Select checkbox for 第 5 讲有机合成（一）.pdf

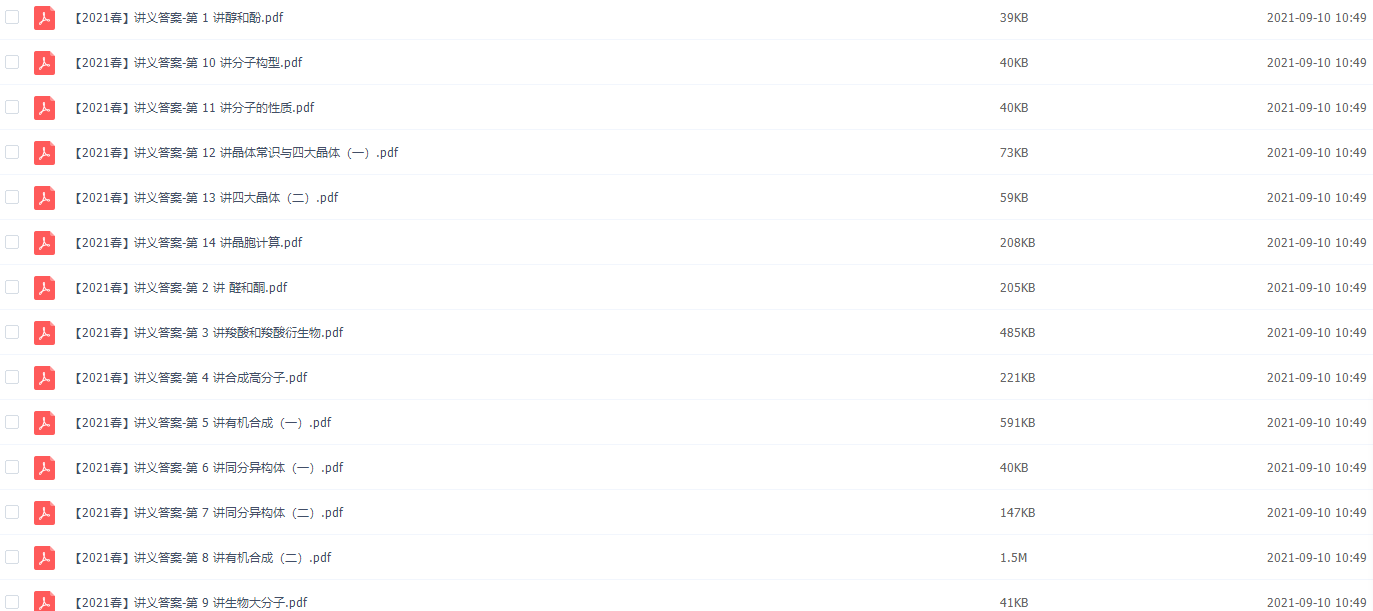point(12,422)
